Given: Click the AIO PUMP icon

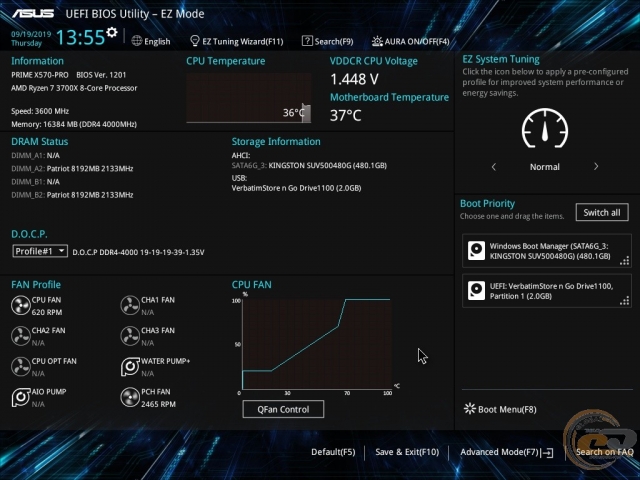Looking at the screenshot, I should coord(20,398).
